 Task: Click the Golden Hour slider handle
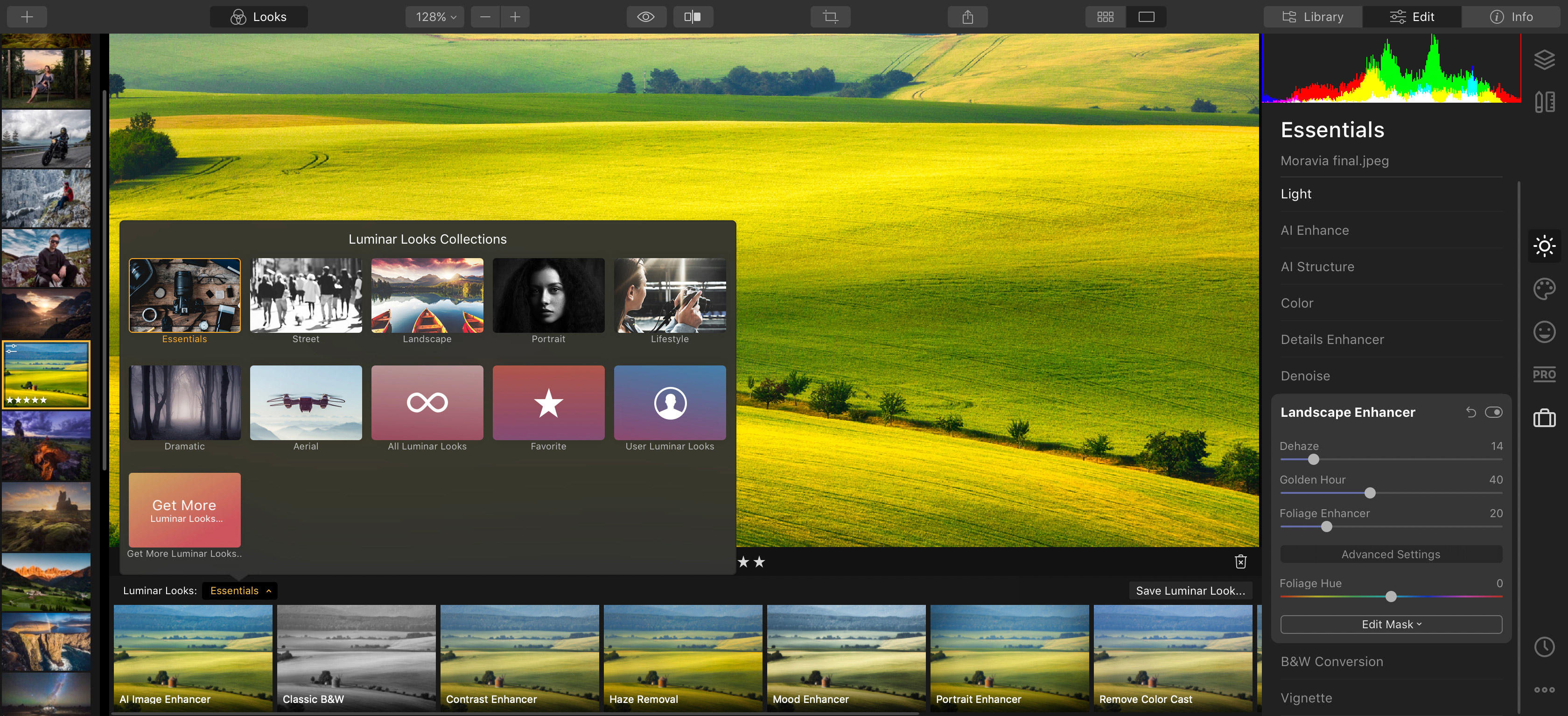click(x=1370, y=492)
